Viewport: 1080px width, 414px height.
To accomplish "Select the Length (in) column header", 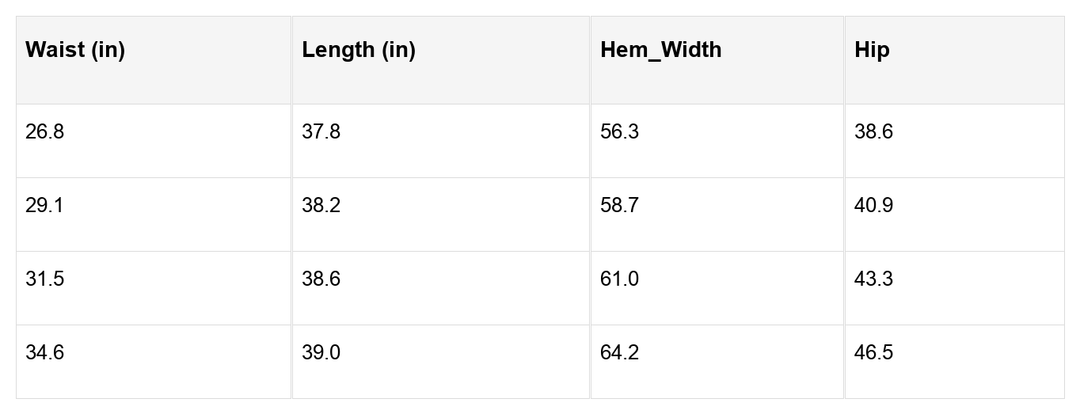I will pos(358,50).
